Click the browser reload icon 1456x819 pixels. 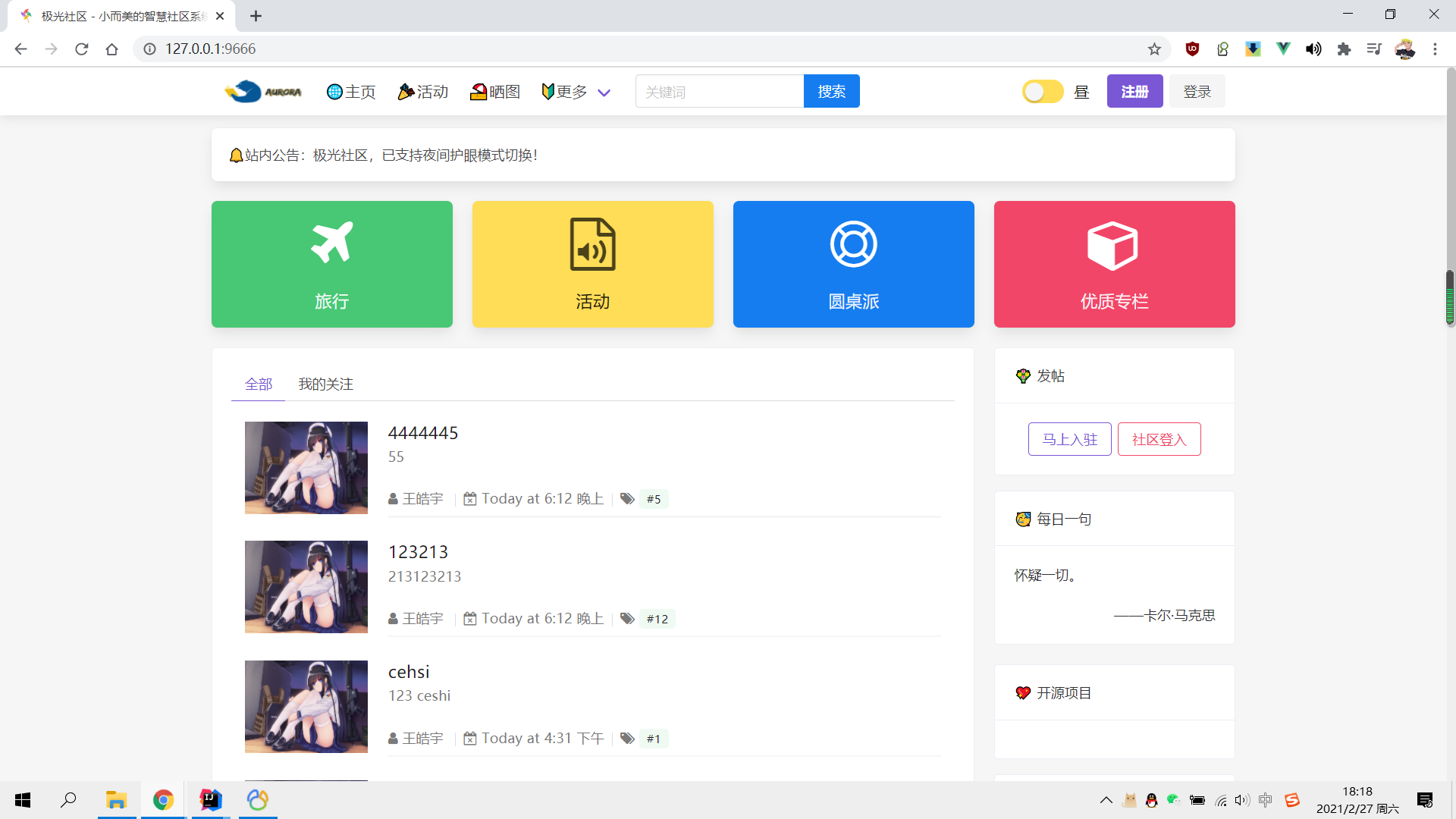click(82, 49)
